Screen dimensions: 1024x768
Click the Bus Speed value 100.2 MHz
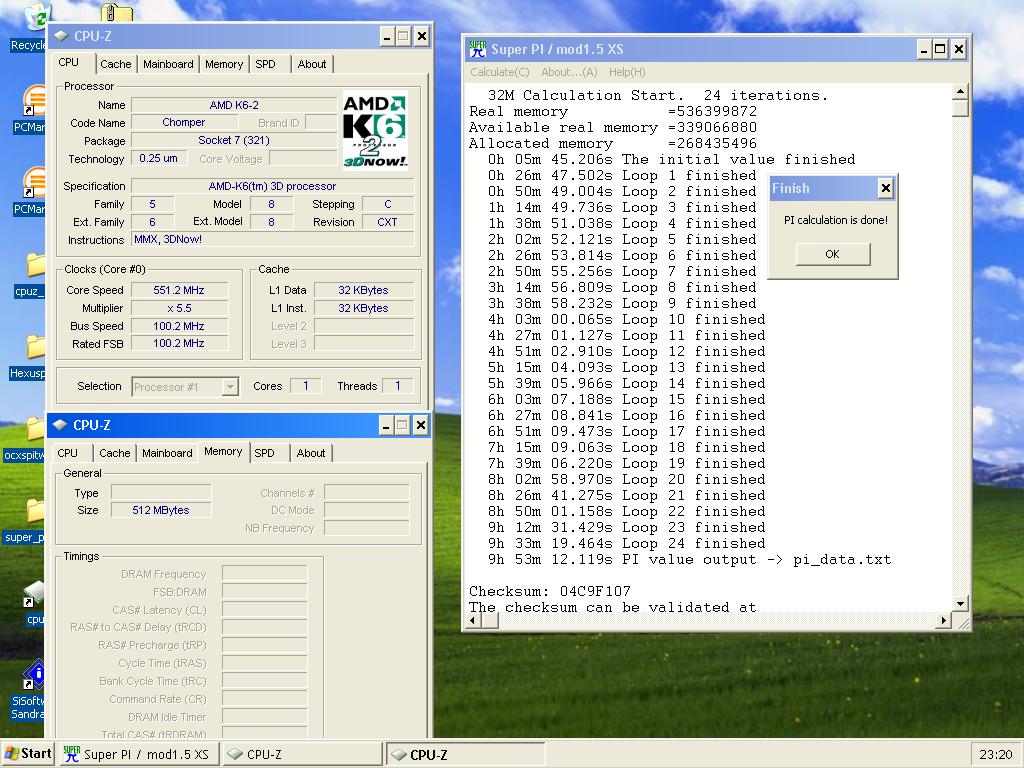(x=180, y=326)
